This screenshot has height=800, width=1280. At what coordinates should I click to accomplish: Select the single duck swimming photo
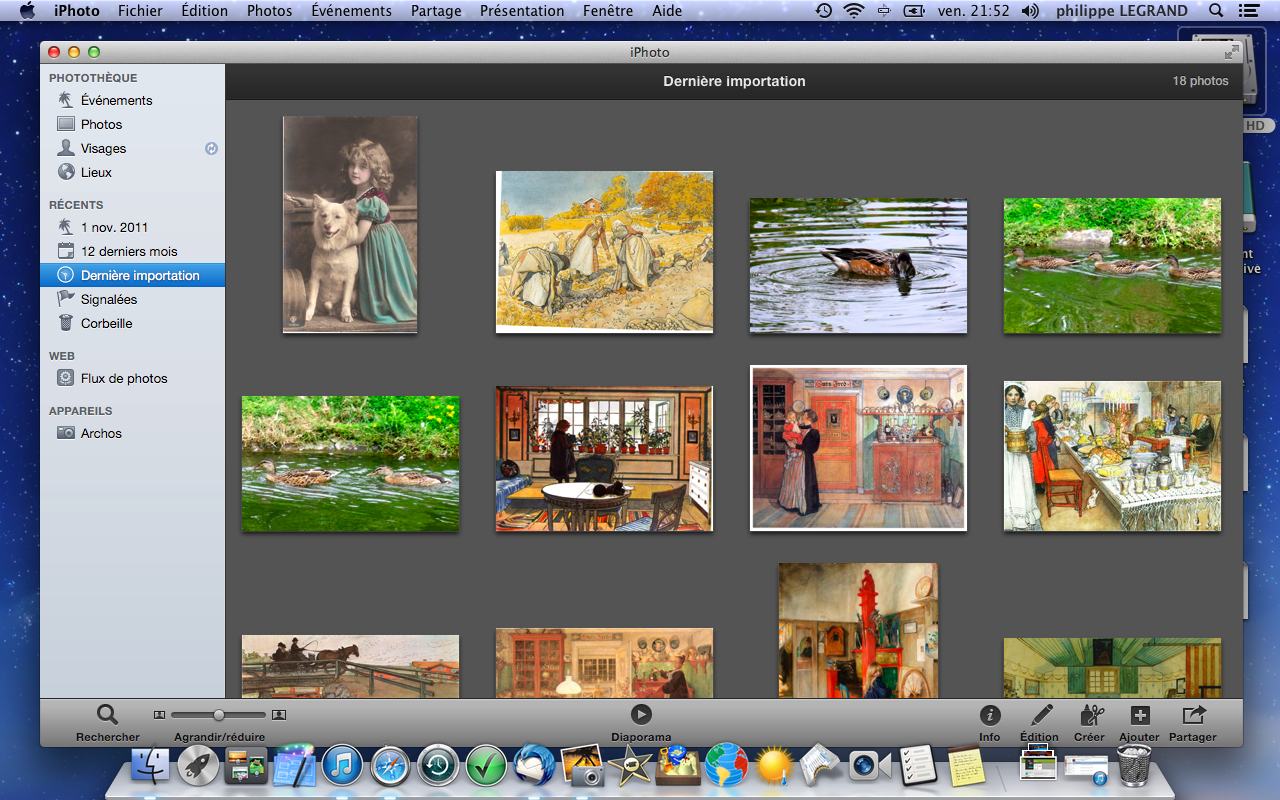[x=858, y=265]
